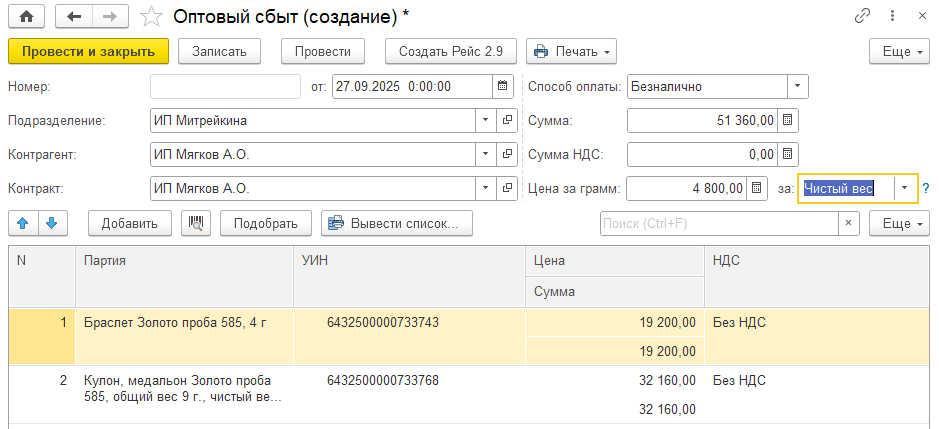Open calendar picker for date field
Image resolution: width=939 pixels, height=429 pixels.
pyautogui.click(x=503, y=86)
